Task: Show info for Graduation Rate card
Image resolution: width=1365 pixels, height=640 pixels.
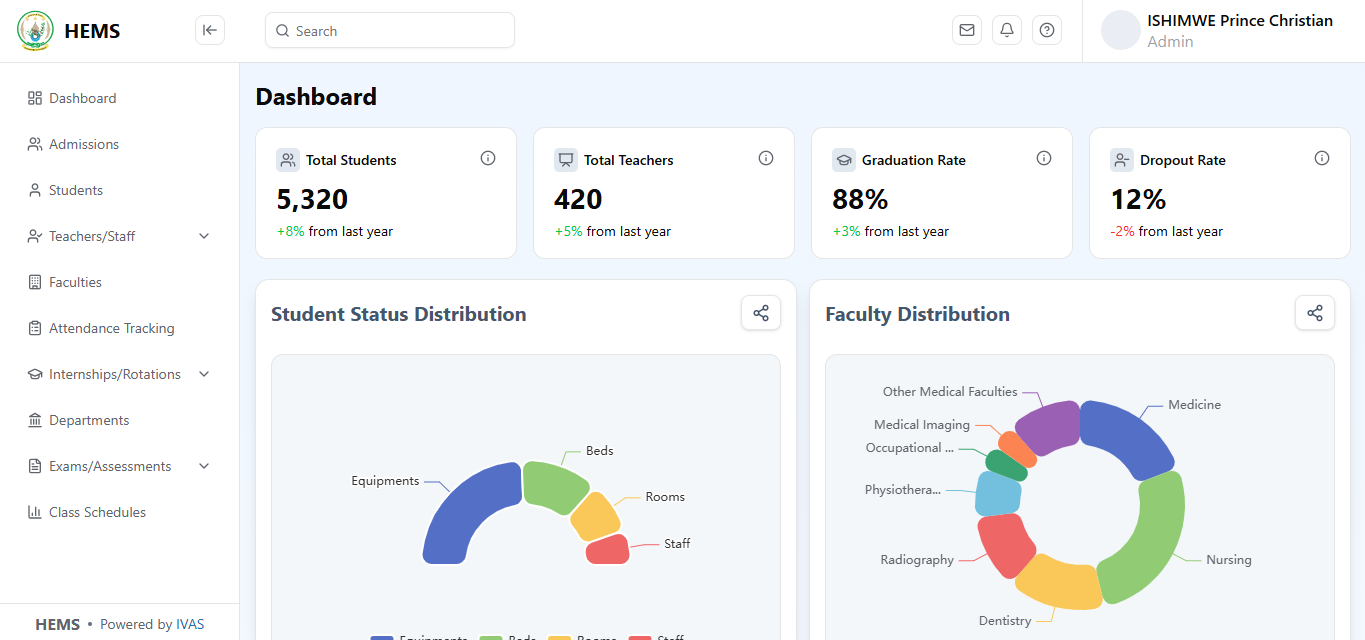Action: tap(1044, 158)
